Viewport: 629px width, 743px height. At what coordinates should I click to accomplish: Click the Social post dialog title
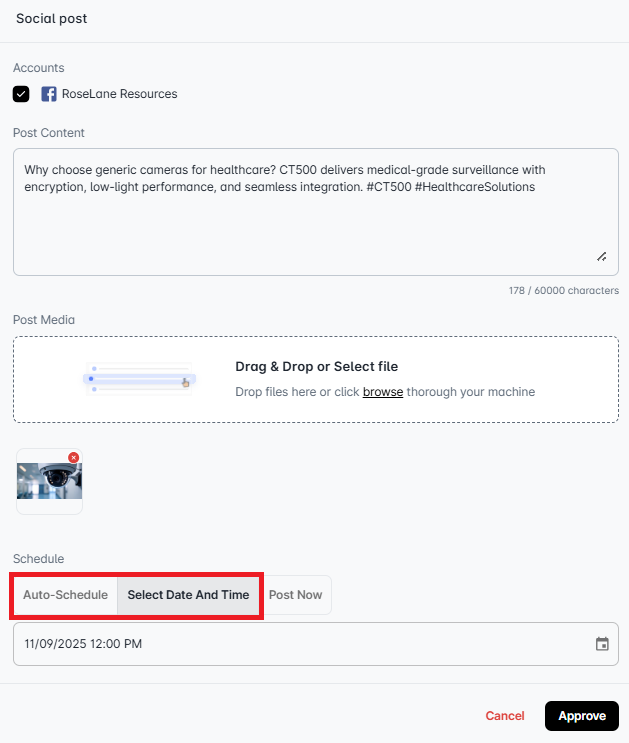click(51, 19)
